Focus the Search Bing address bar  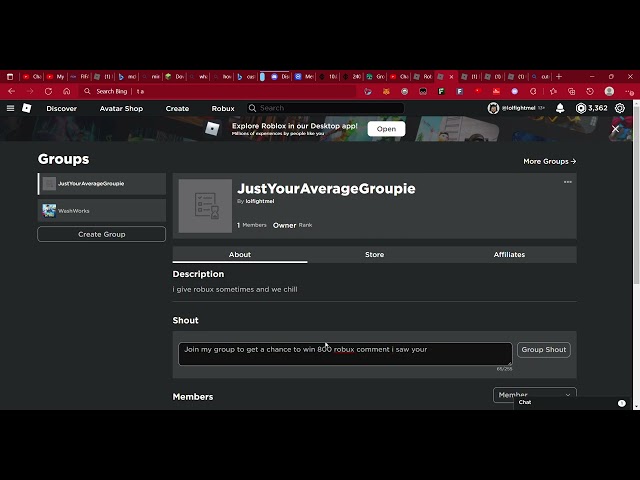[218, 91]
